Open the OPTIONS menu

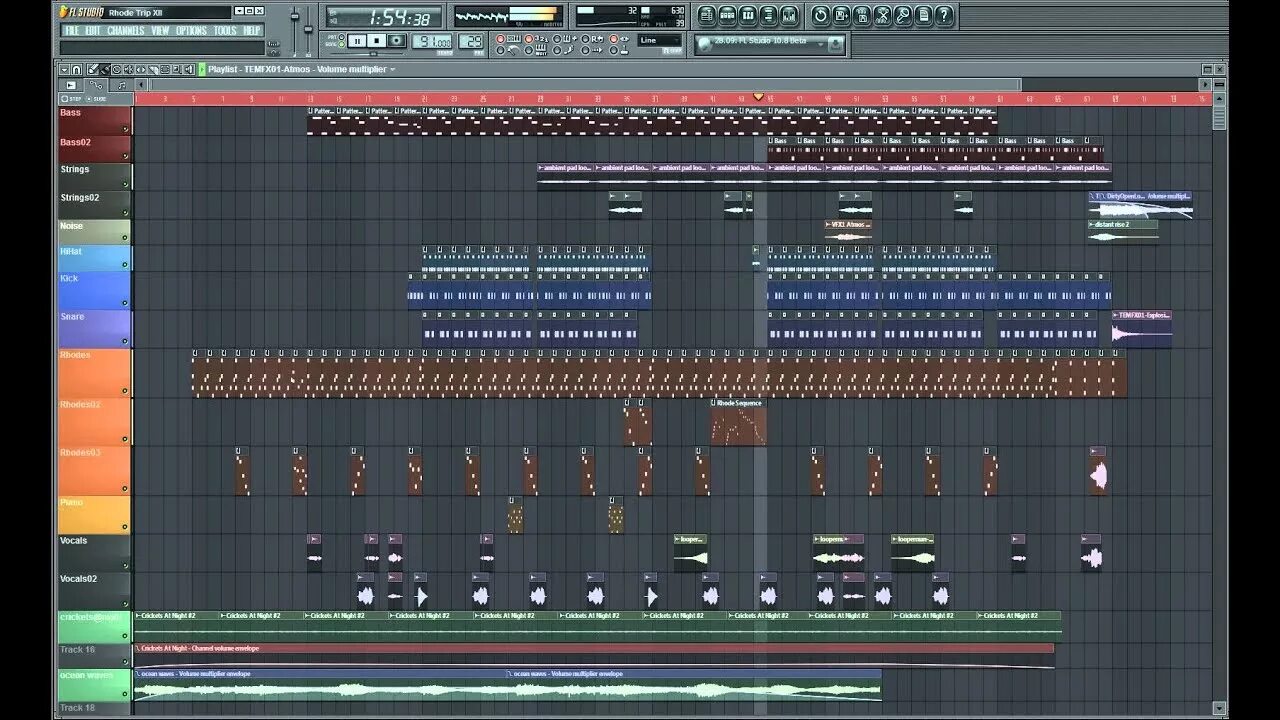[191, 31]
